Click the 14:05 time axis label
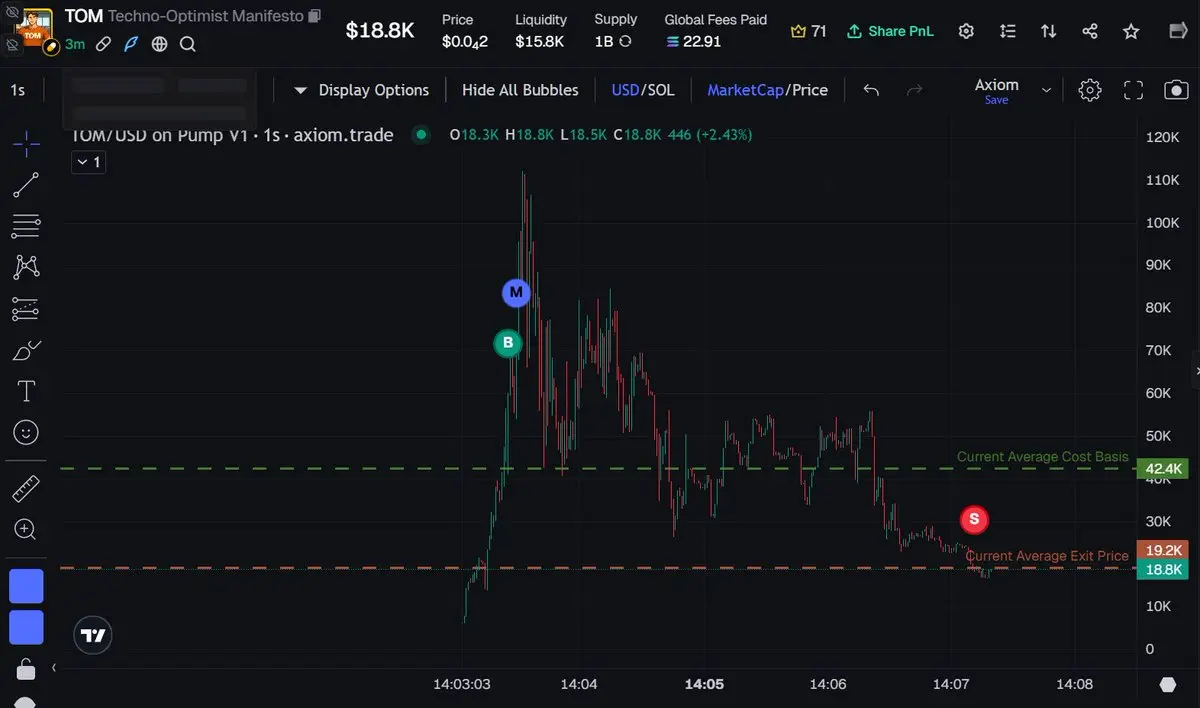 (704, 685)
